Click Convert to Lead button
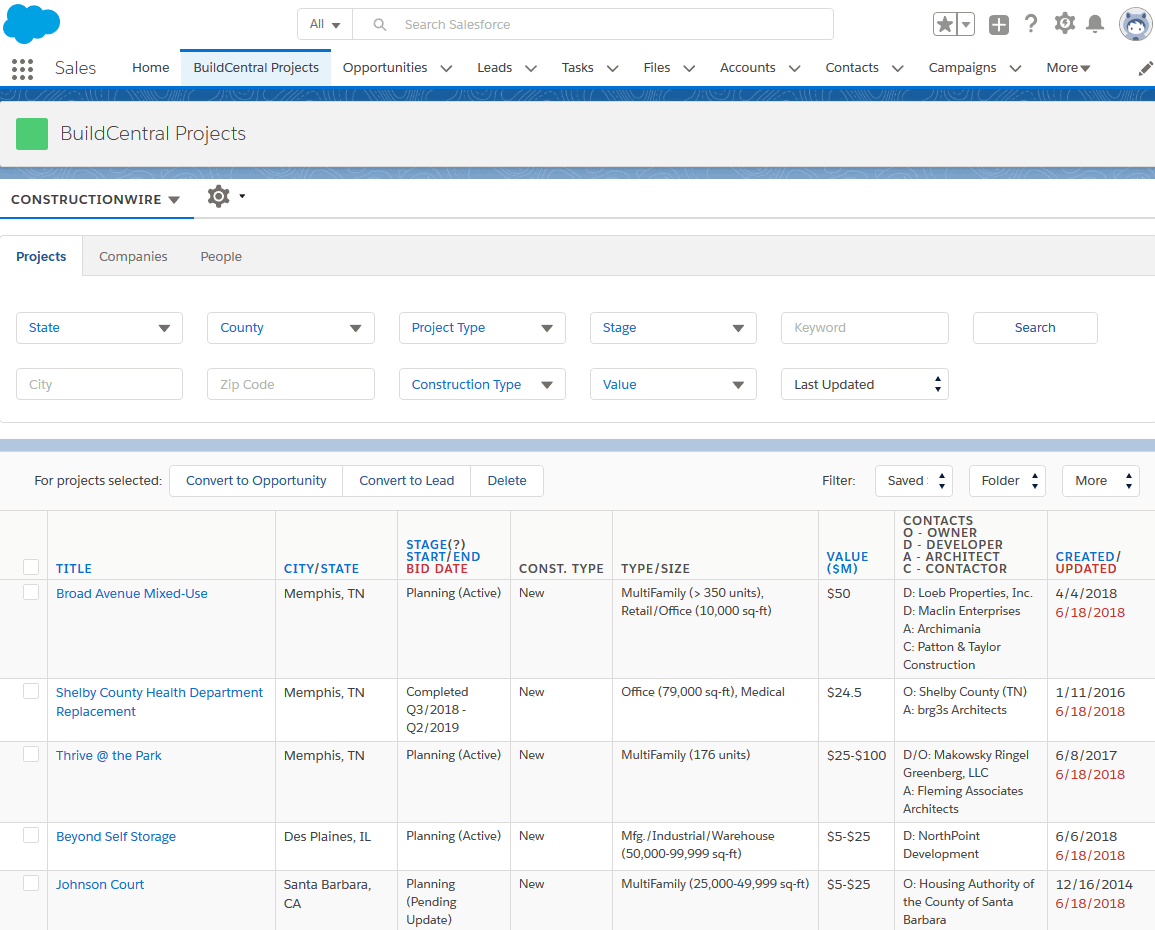1155x930 pixels. click(x=407, y=481)
